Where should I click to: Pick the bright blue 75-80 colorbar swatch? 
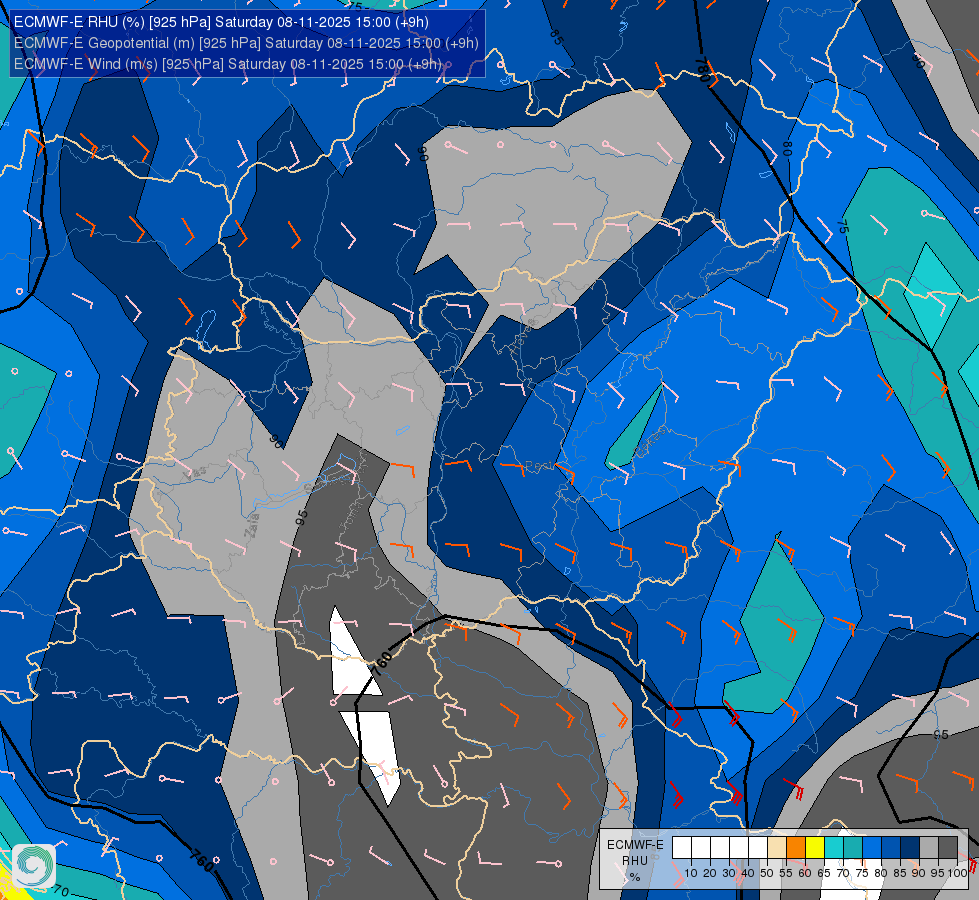pyautogui.click(x=872, y=848)
